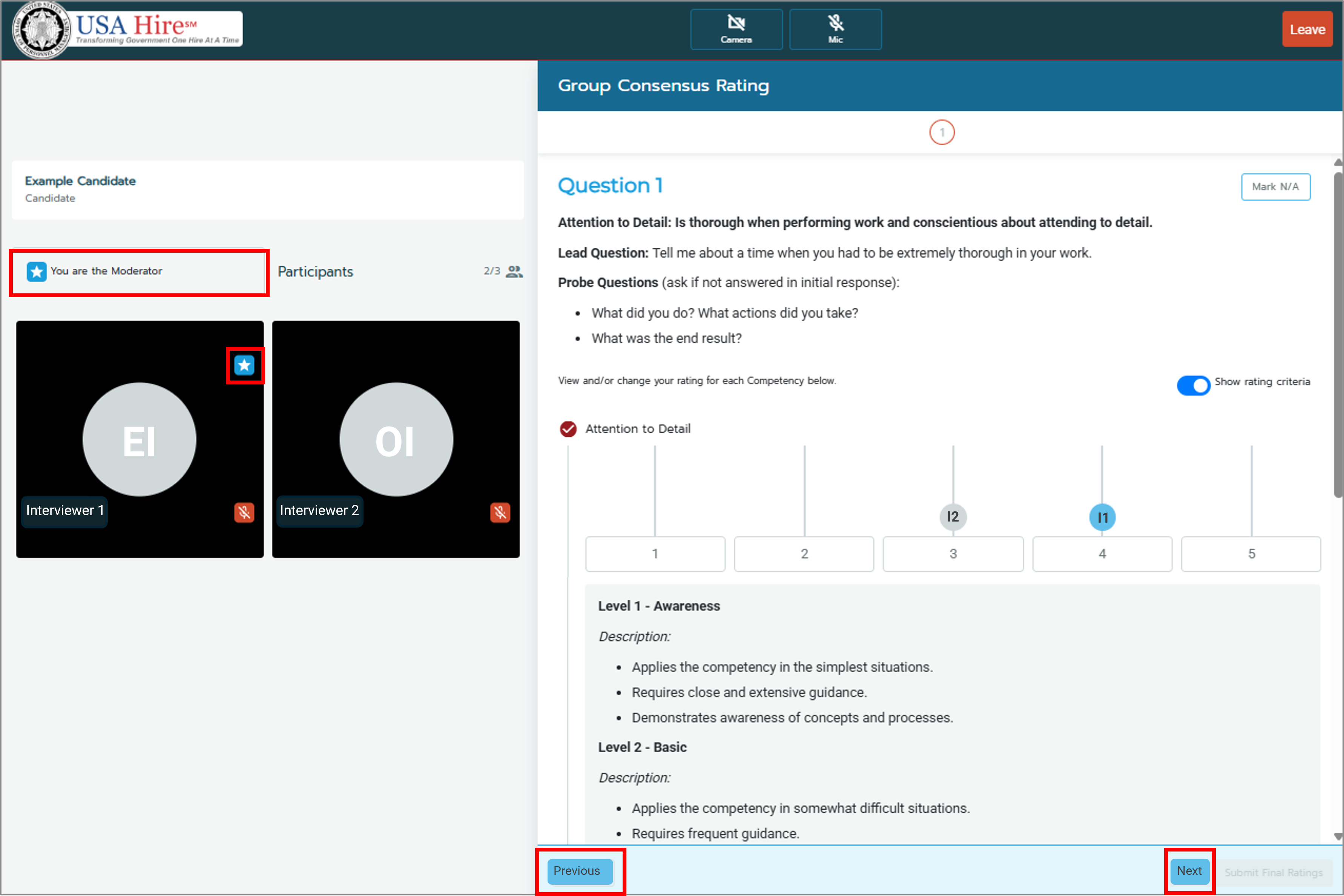Click the Group Consensus Rating header
The height and width of the screenshot is (896, 1344).
pos(663,86)
